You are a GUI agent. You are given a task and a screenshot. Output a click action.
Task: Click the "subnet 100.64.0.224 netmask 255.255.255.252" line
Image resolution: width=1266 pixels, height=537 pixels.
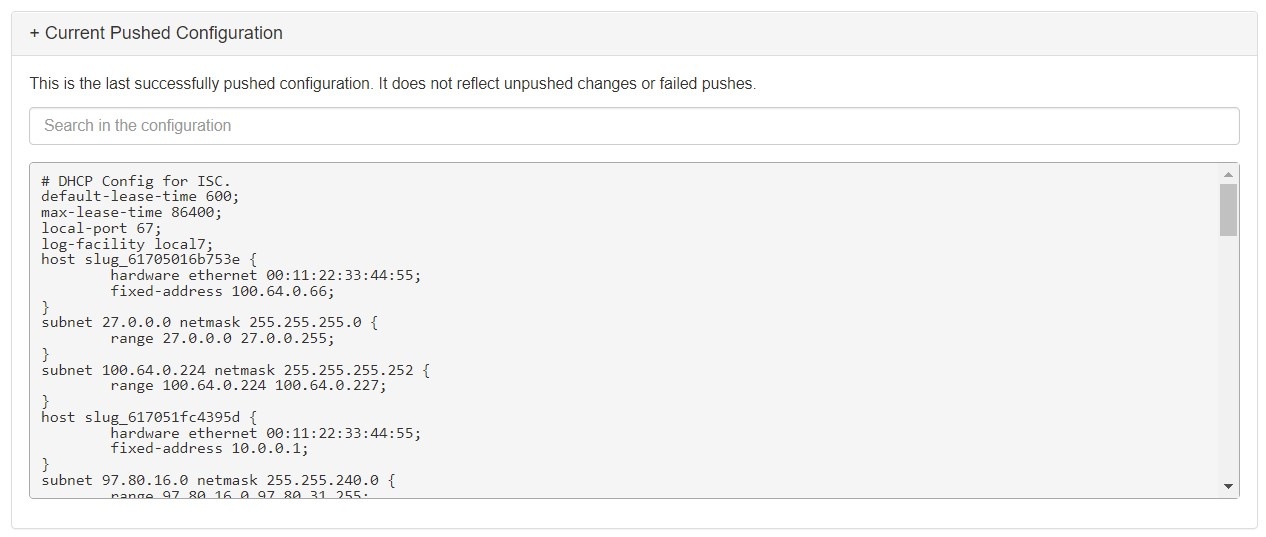pos(235,370)
